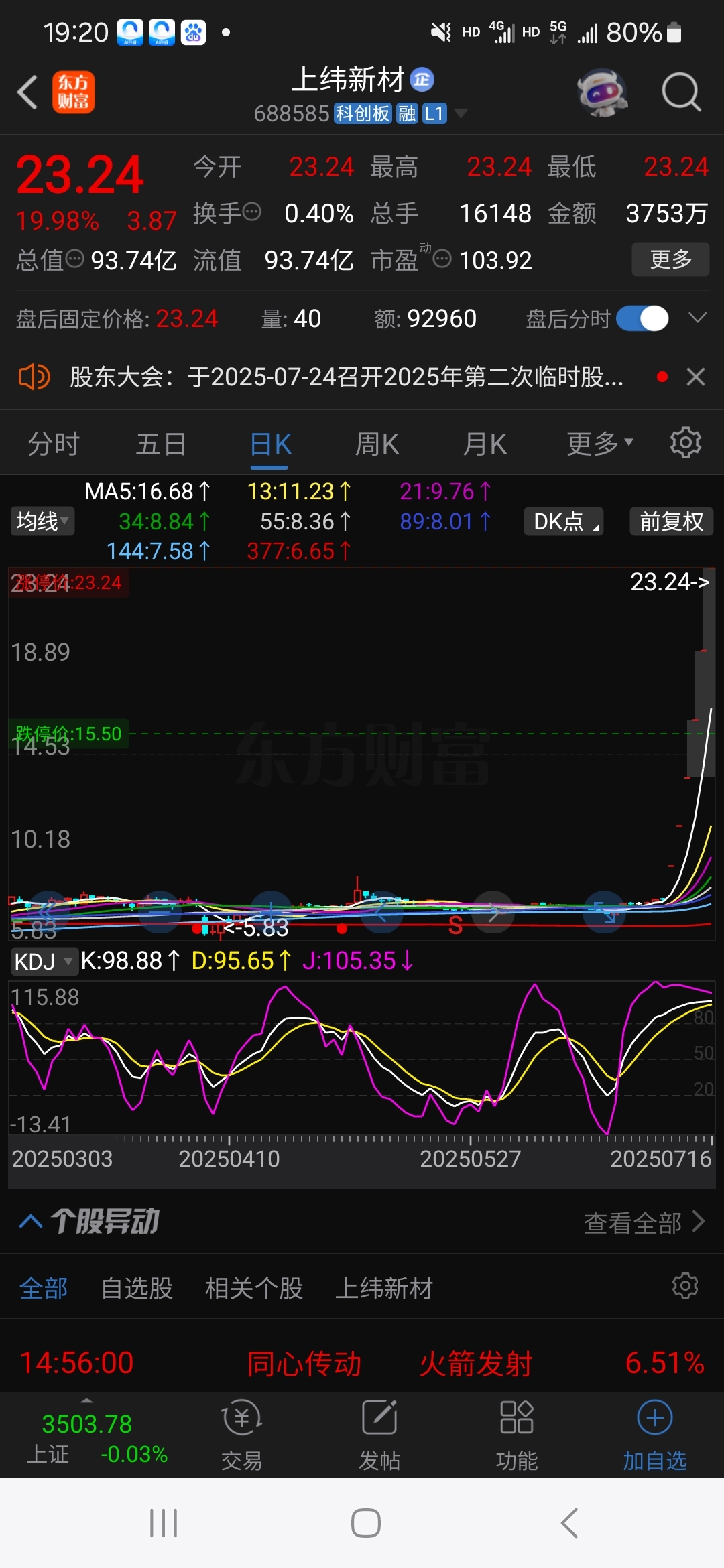This screenshot has width=724, height=1568.
Task: Tap the info icon next to 换手
Action: (251, 212)
